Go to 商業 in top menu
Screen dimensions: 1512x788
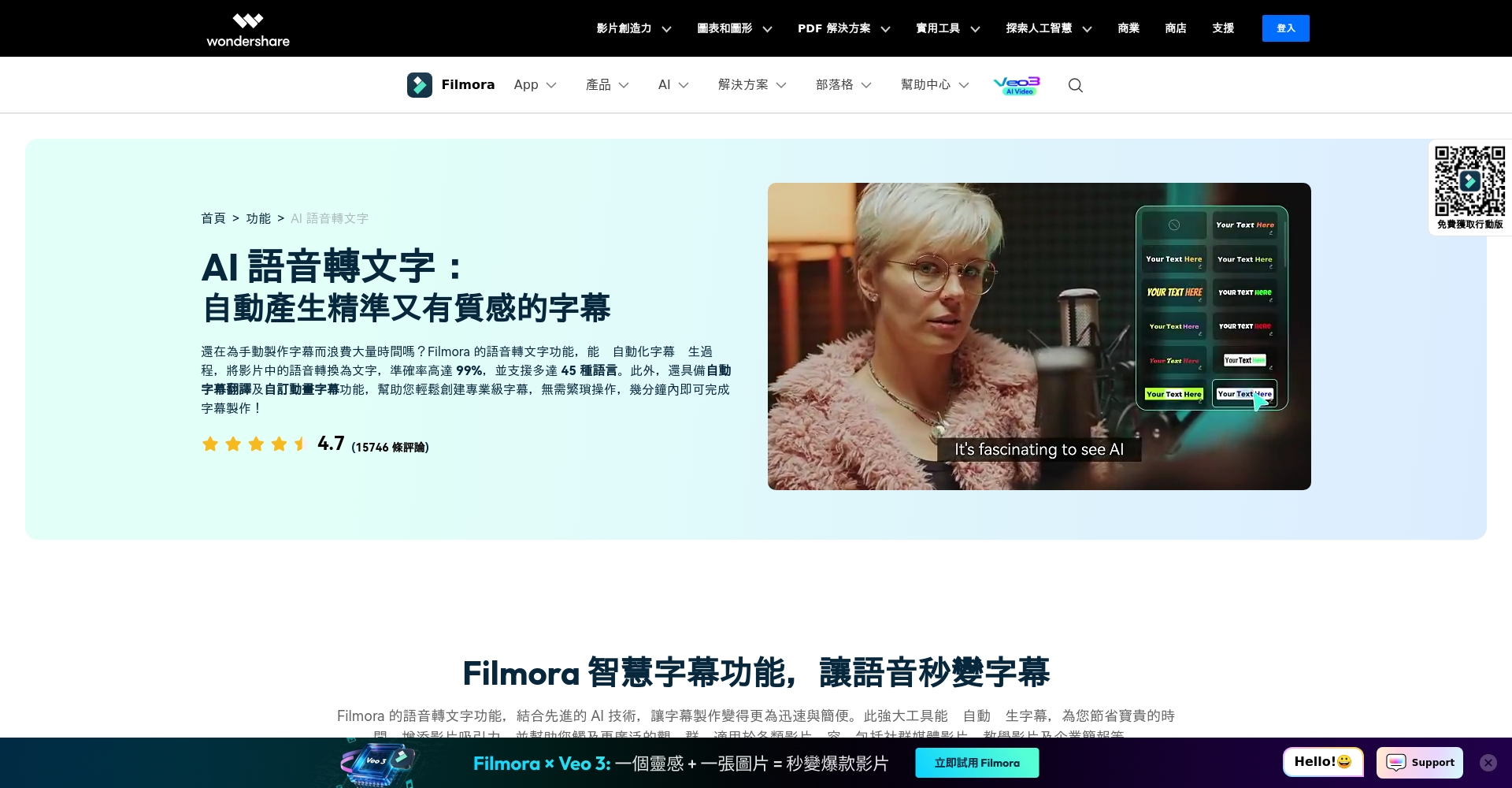[x=1128, y=28]
